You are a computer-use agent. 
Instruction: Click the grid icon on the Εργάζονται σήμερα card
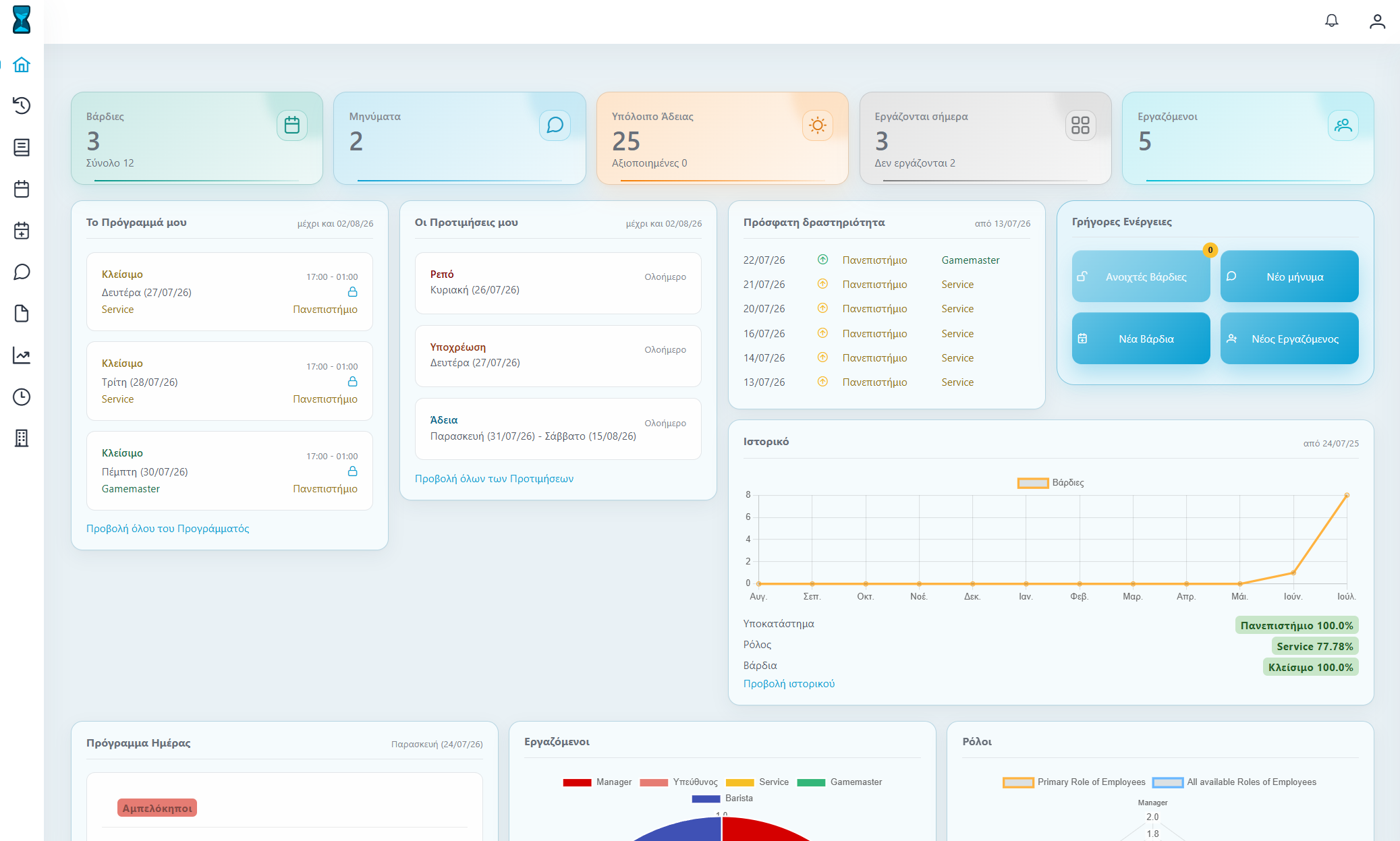[1080, 125]
